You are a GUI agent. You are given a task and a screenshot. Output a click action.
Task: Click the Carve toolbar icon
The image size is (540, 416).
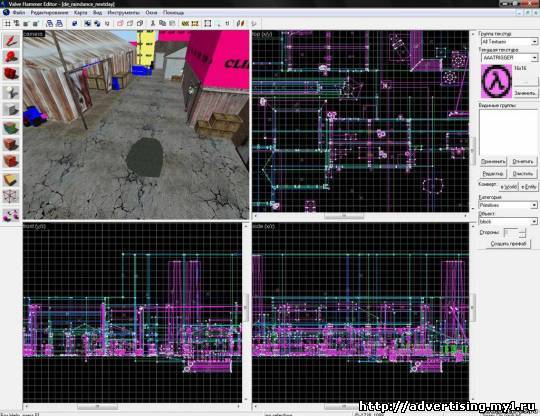[x=74, y=23]
